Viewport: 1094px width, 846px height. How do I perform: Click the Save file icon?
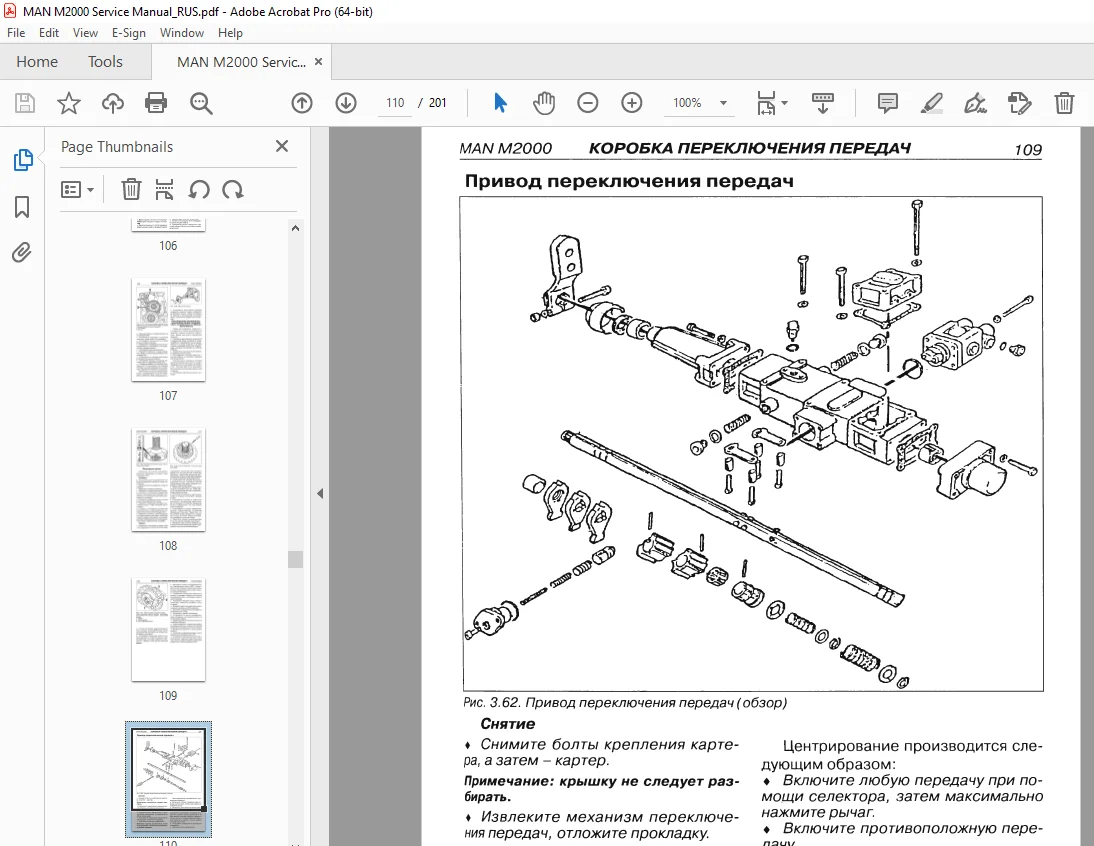tap(24, 103)
